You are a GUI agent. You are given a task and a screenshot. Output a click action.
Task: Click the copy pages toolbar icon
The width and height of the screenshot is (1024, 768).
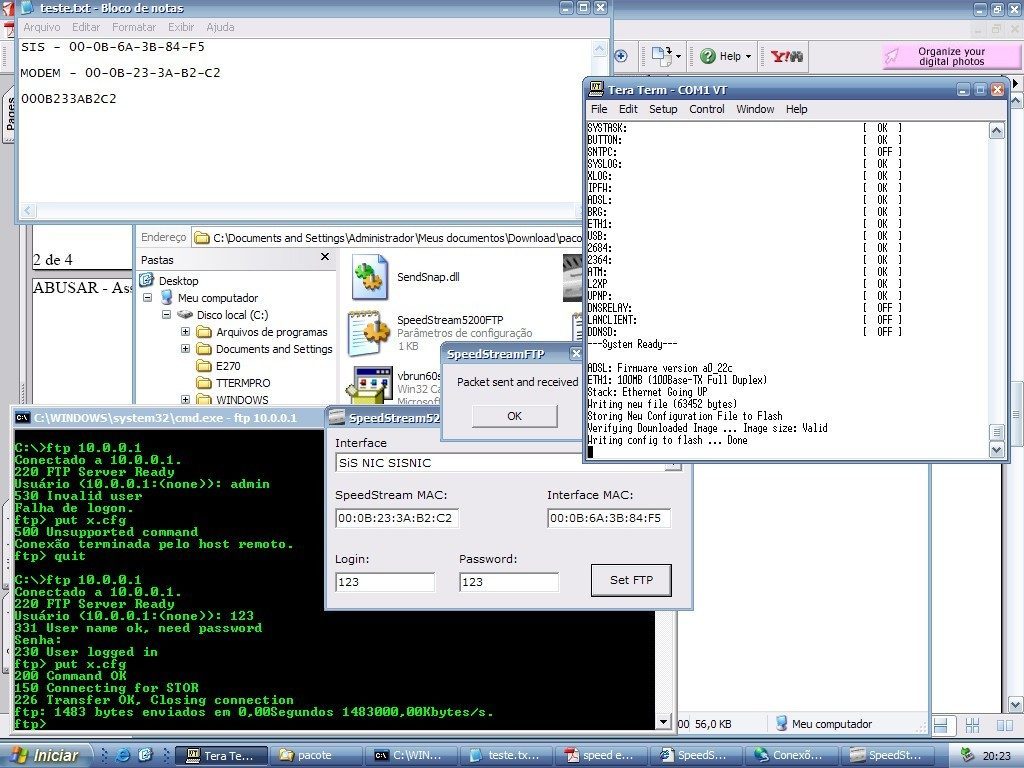point(662,56)
